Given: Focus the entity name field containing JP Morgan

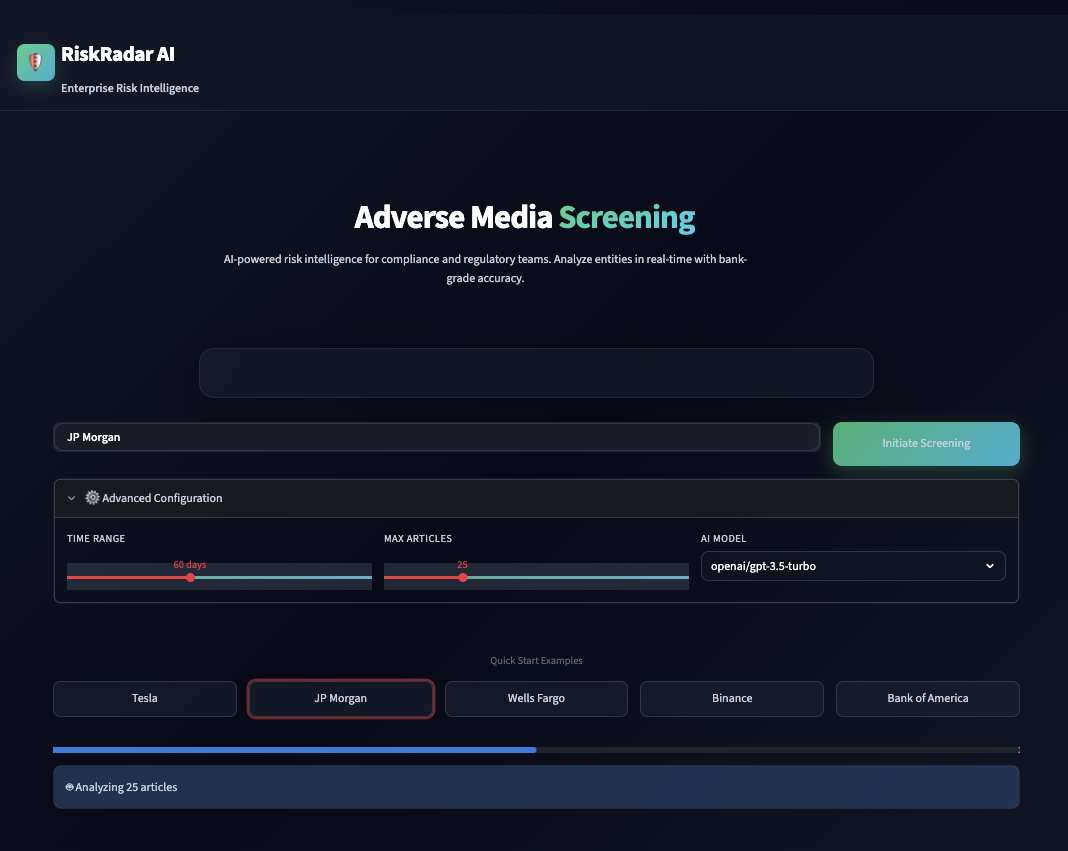Looking at the screenshot, I should point(437,437).
